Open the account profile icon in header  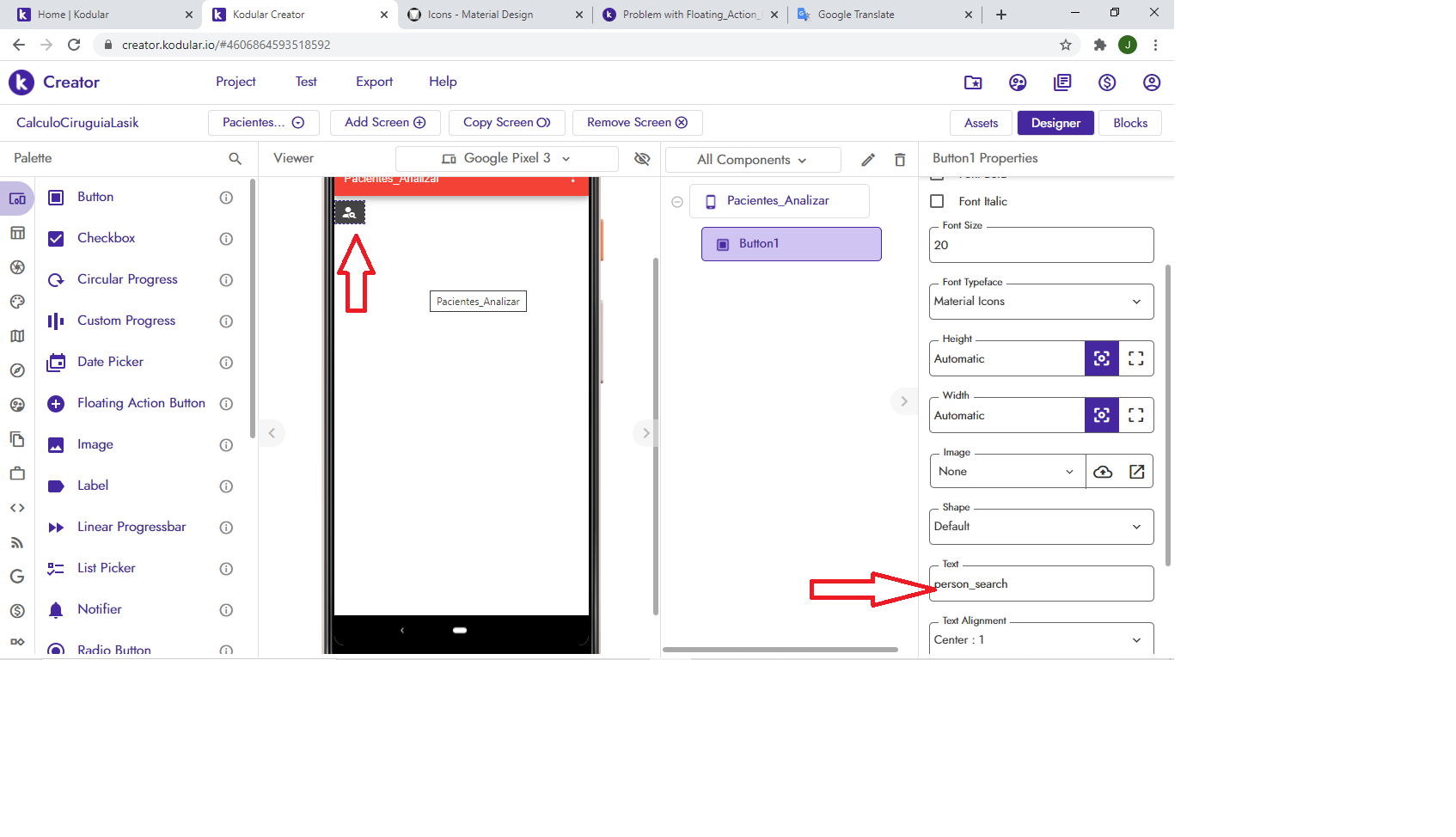(x=1152, y=82)
